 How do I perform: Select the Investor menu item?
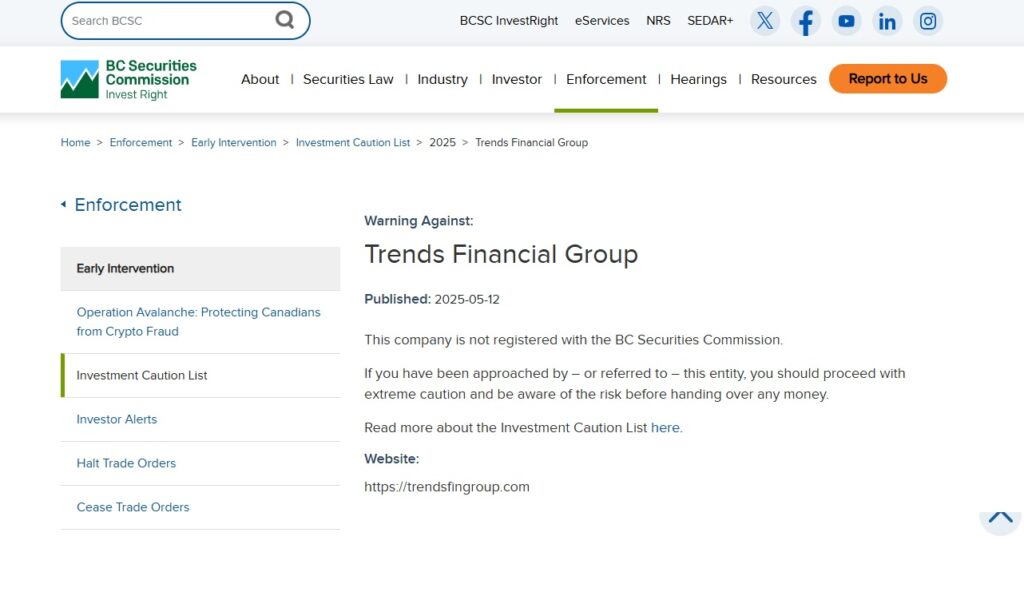coord(516,79)
